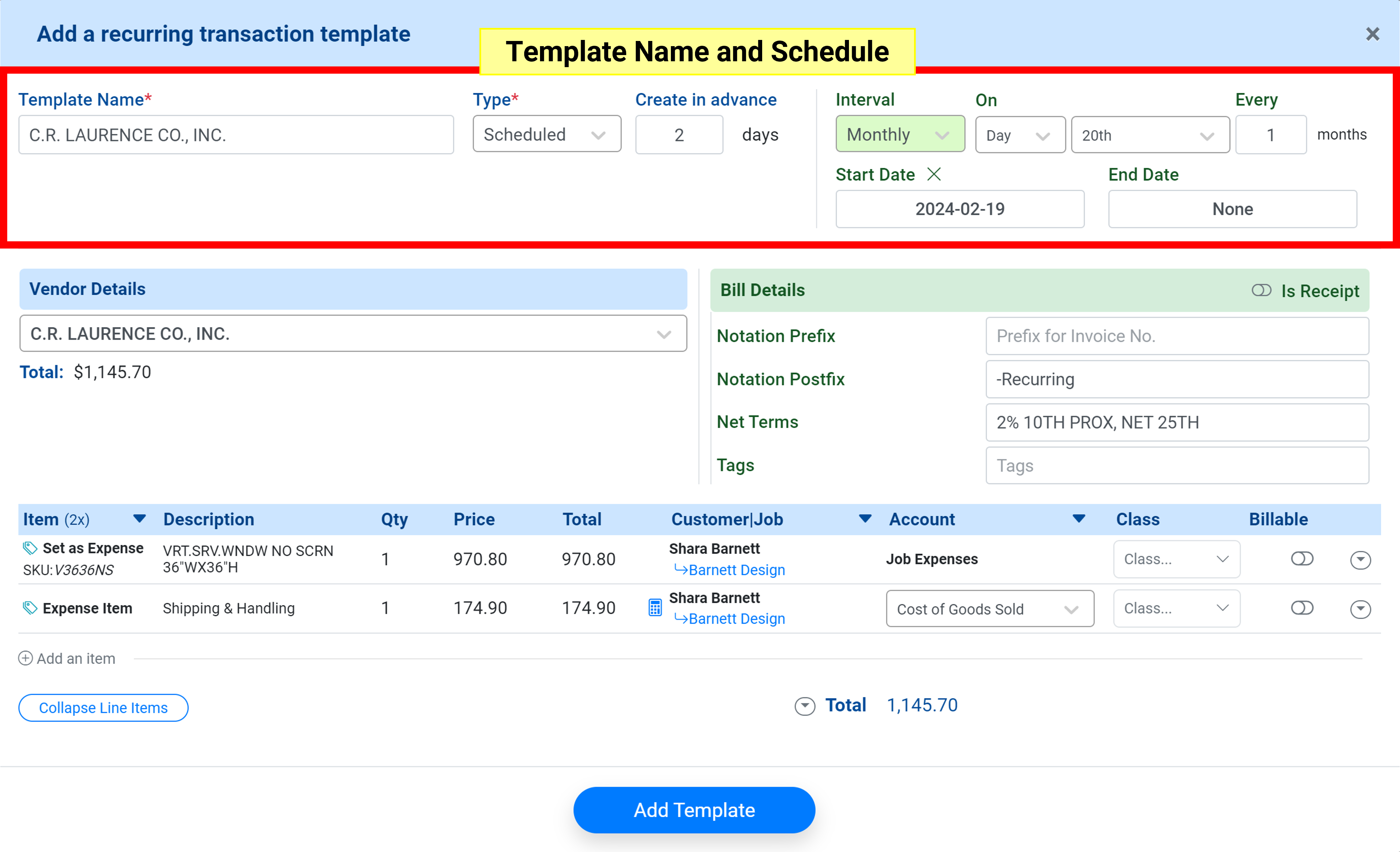Click the price 970.80 in first row
This screenshot has width=1400, height=852.
click(480, 559)
